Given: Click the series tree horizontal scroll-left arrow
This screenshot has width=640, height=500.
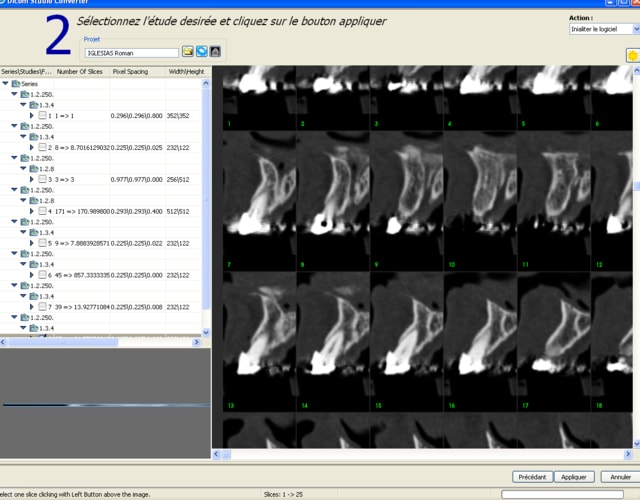Looking at the screenshot, I should pos(3,342).
